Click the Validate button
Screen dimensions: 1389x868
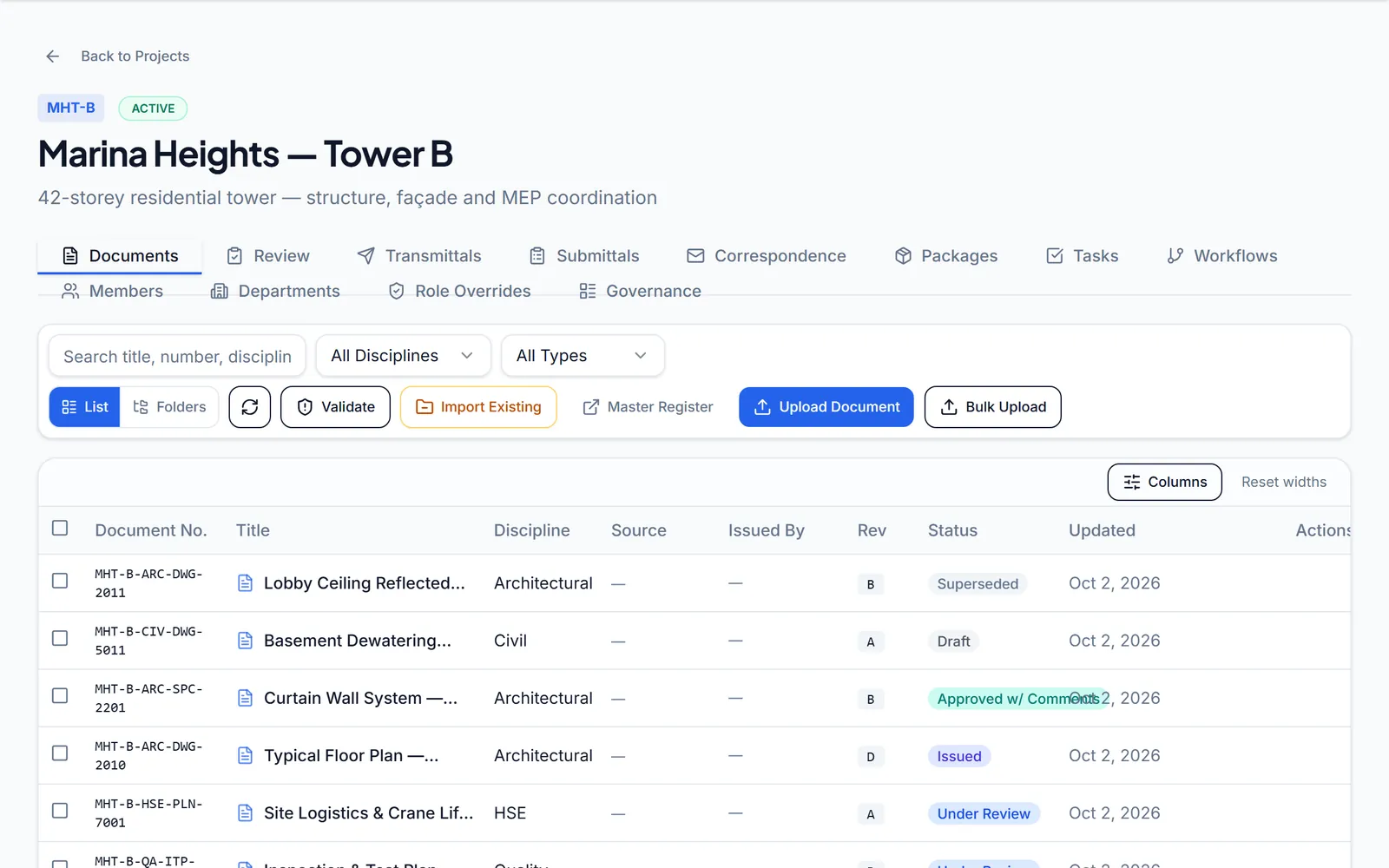coord(335,407)
